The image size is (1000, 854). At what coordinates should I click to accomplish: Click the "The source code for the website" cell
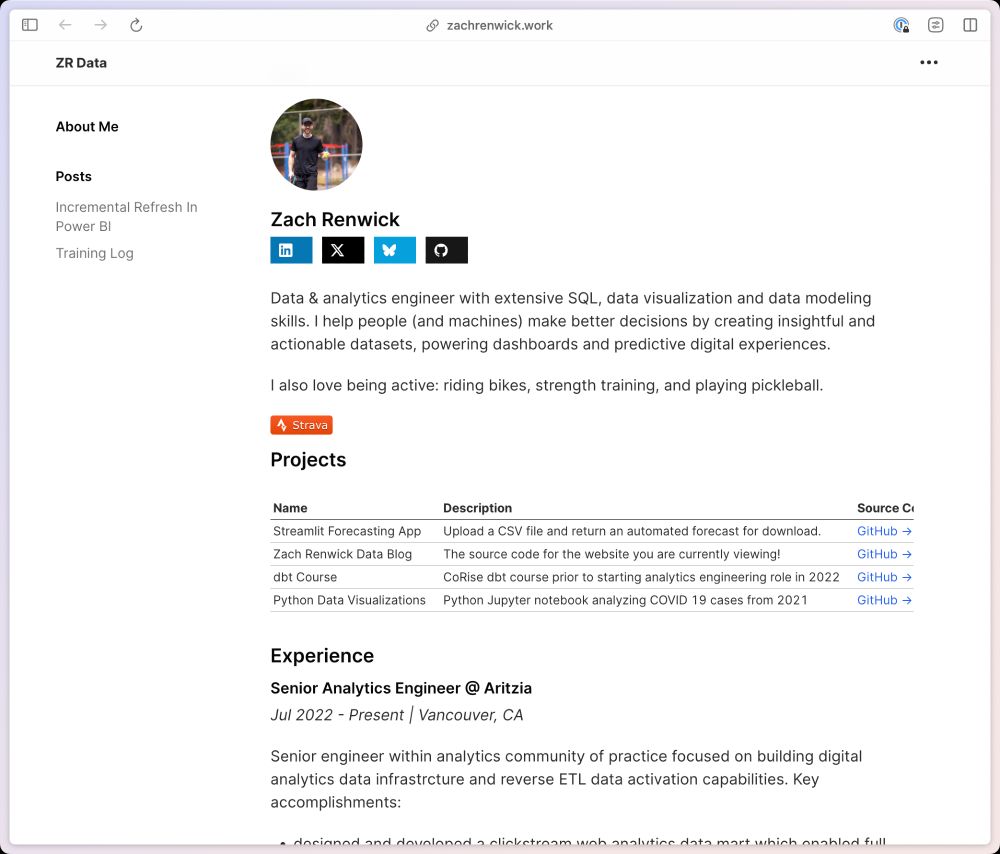coord(612,554)
